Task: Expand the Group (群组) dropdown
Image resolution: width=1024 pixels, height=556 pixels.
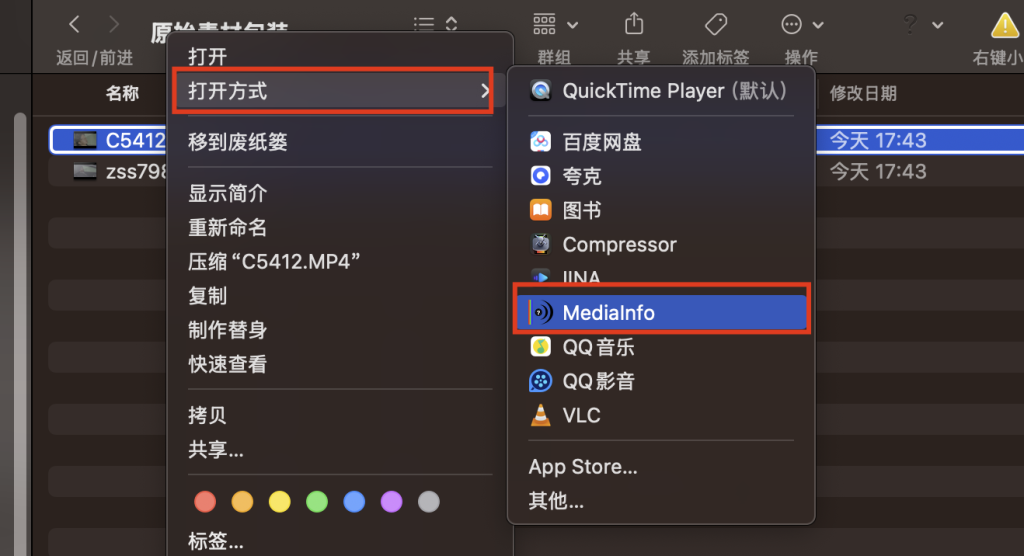Action: click(x=555, y=24)
